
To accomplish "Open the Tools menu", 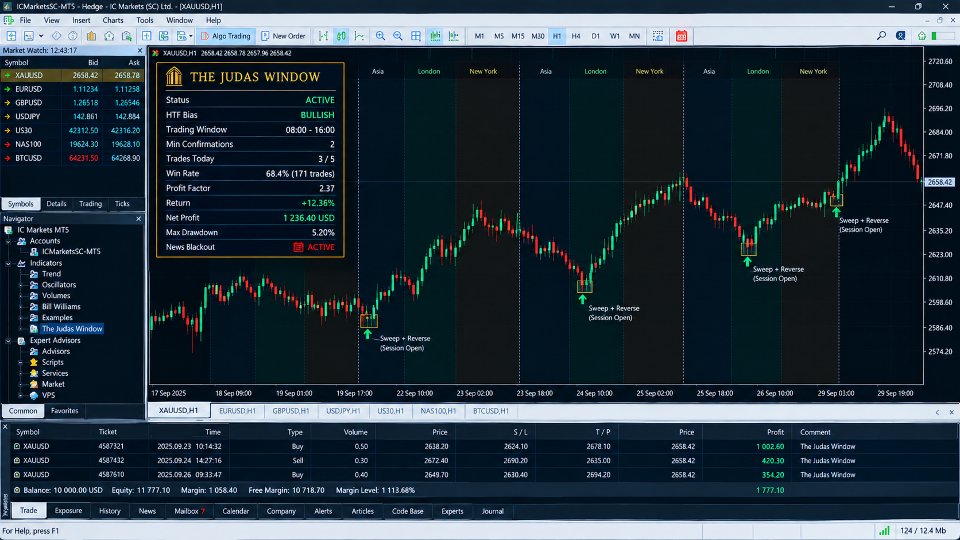I will (144, 20).
